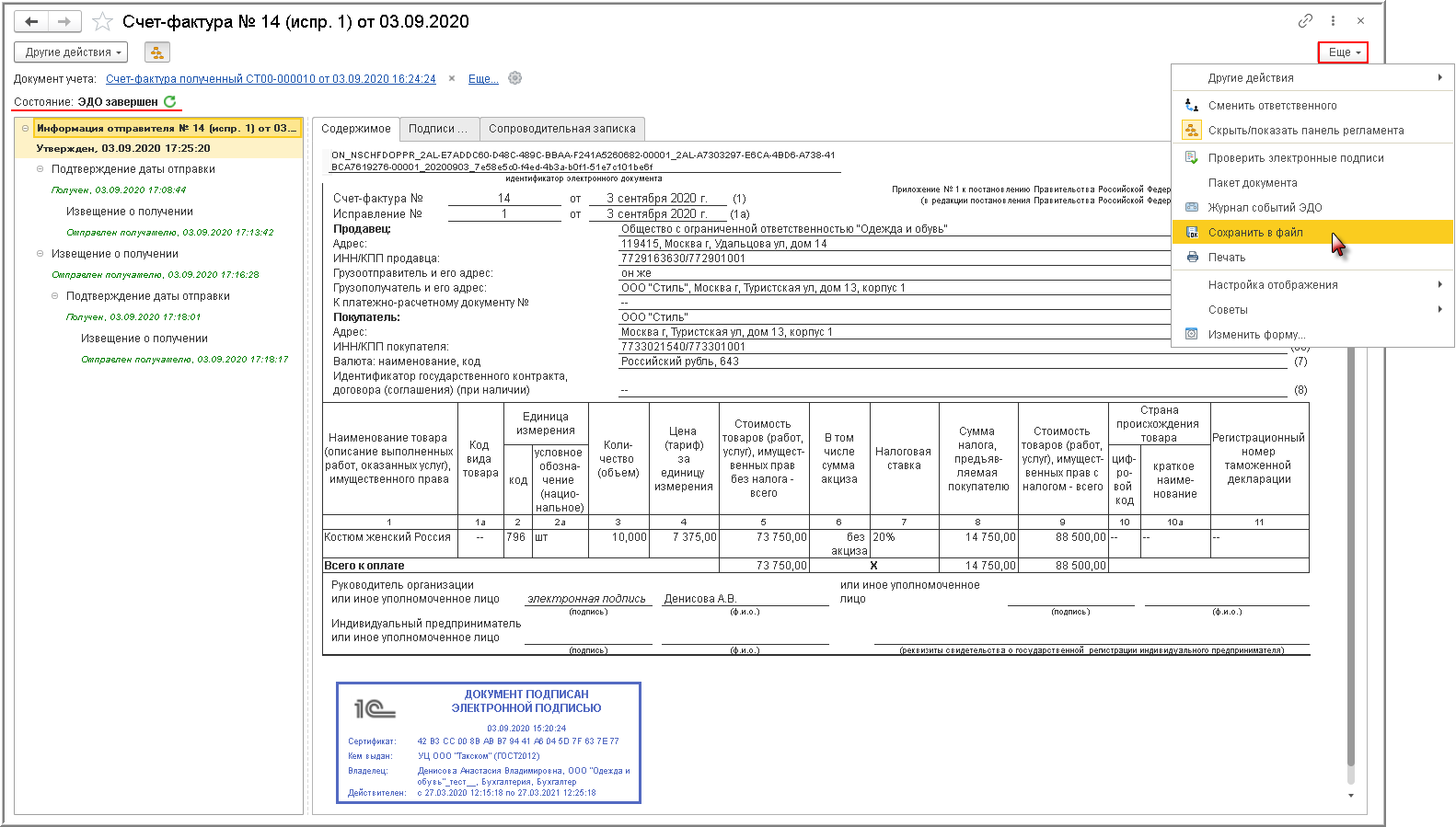Click the signer name Денисова А.В.
1456x827 pixels.
[700, 599]
